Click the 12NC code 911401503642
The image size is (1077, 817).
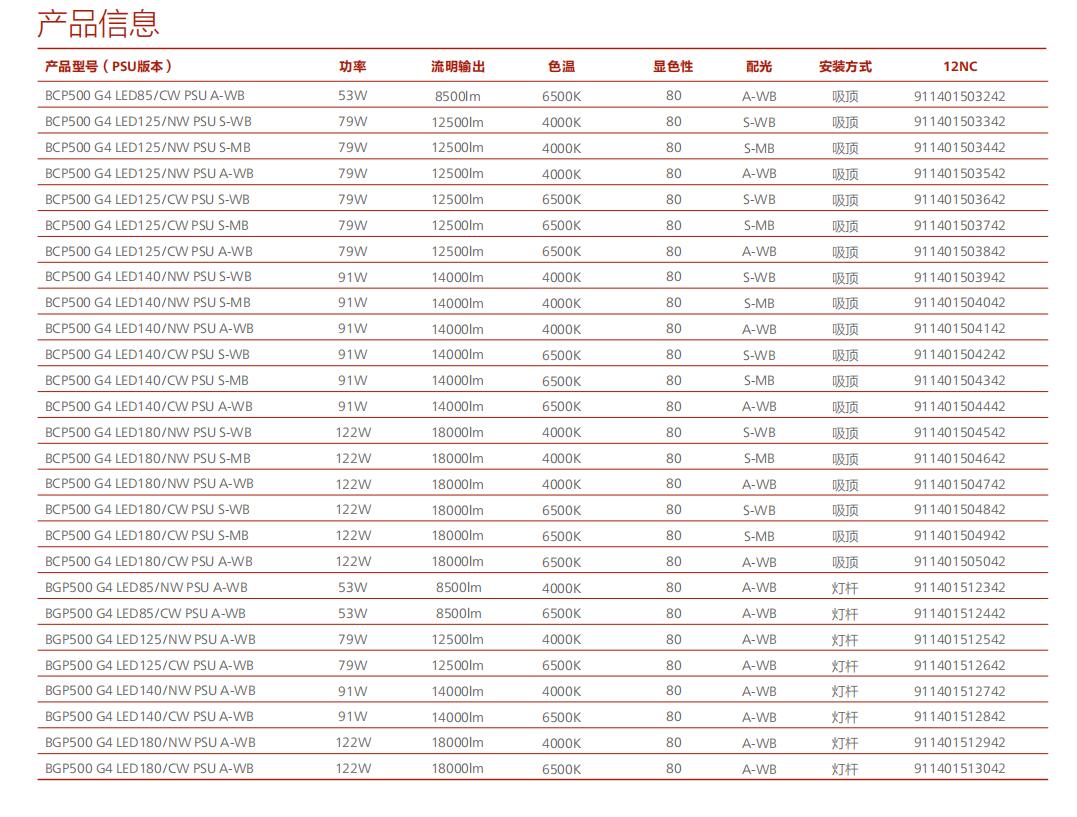pos(959,199)
